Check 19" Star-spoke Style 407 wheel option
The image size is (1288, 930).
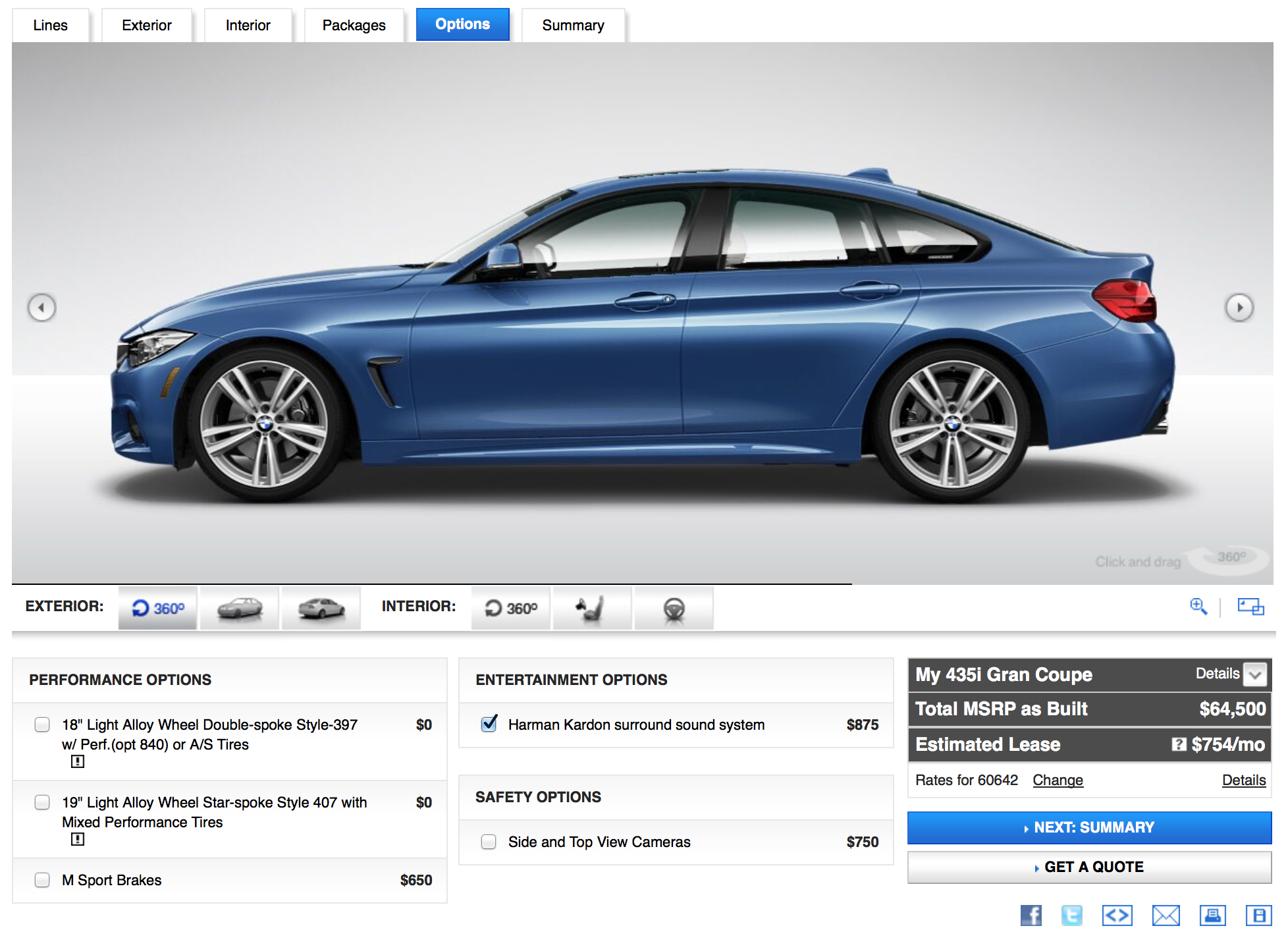42,802
